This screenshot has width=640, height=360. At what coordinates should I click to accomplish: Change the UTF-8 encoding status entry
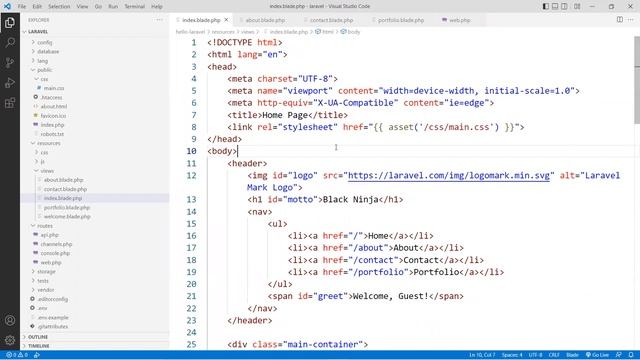(536, 355)
